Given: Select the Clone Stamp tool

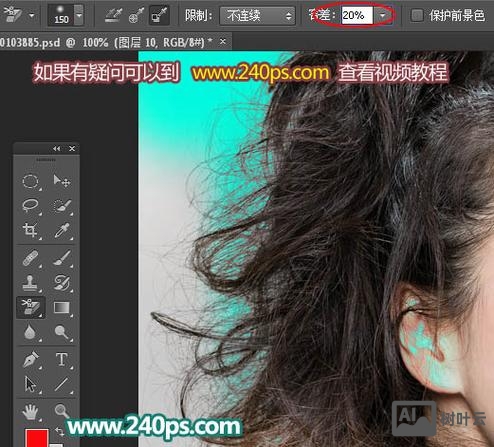Looking at the screenshot, I should point(30,283).
